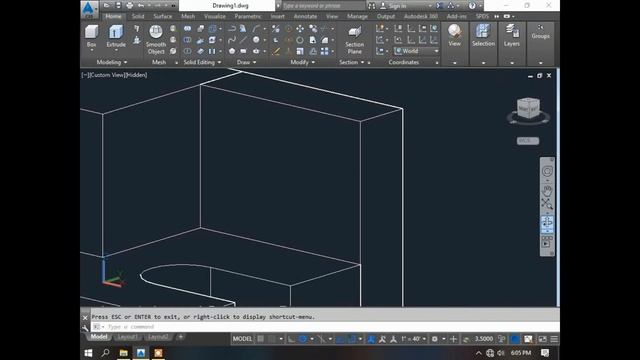Image resolution: width=640 pixels, height=360 pixels.
Task: Toggle the grid display in status bar
Action: point(260,339)
